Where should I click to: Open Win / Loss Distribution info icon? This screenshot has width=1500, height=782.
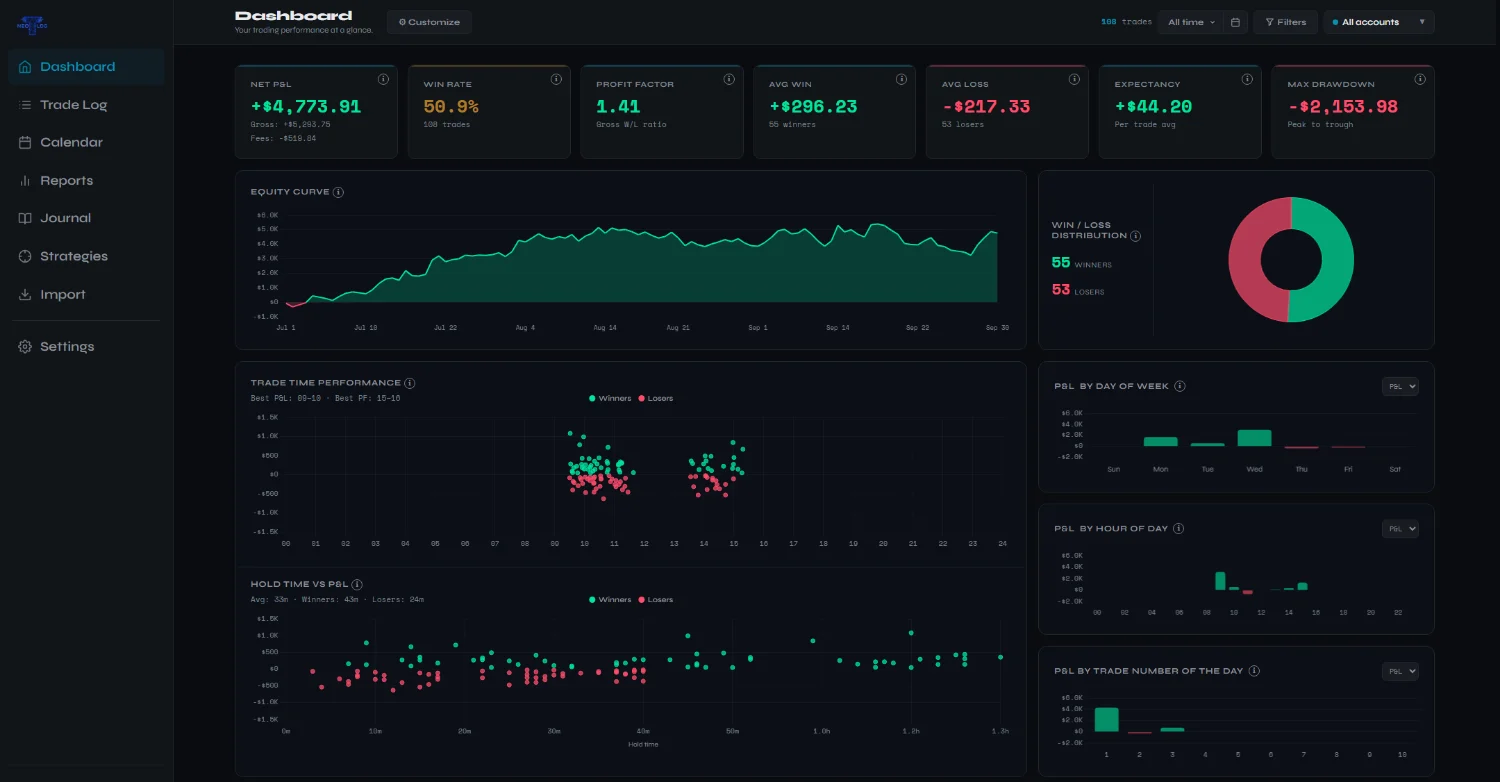point(1135,236)
